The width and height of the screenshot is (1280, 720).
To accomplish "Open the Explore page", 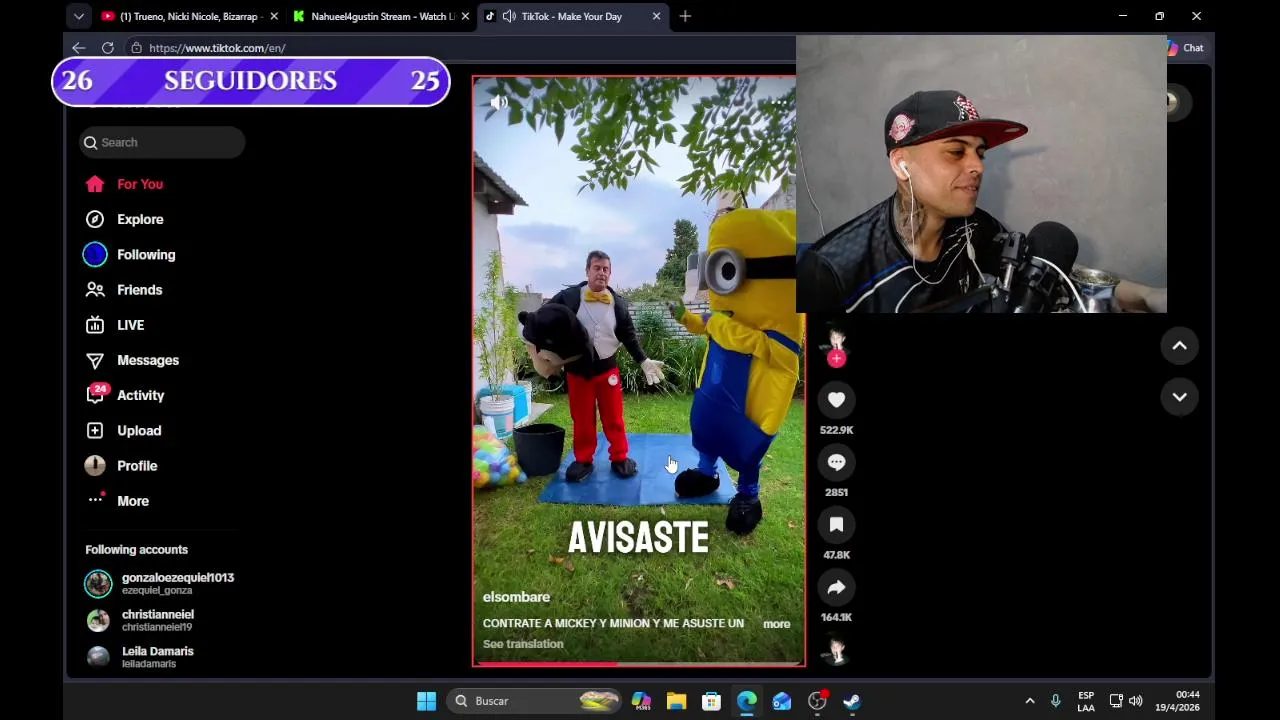I will click(x=124, y=219).
